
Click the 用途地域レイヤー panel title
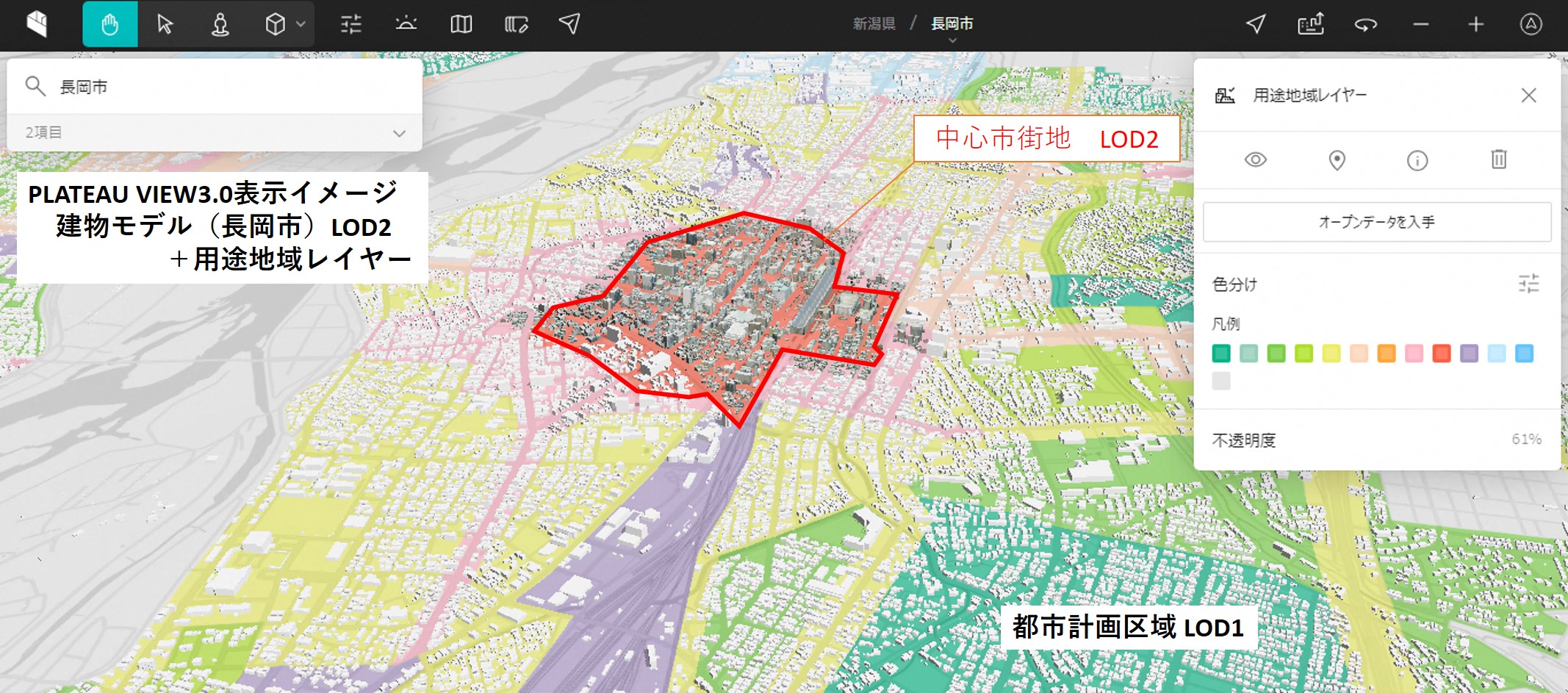coord(1310,96)
